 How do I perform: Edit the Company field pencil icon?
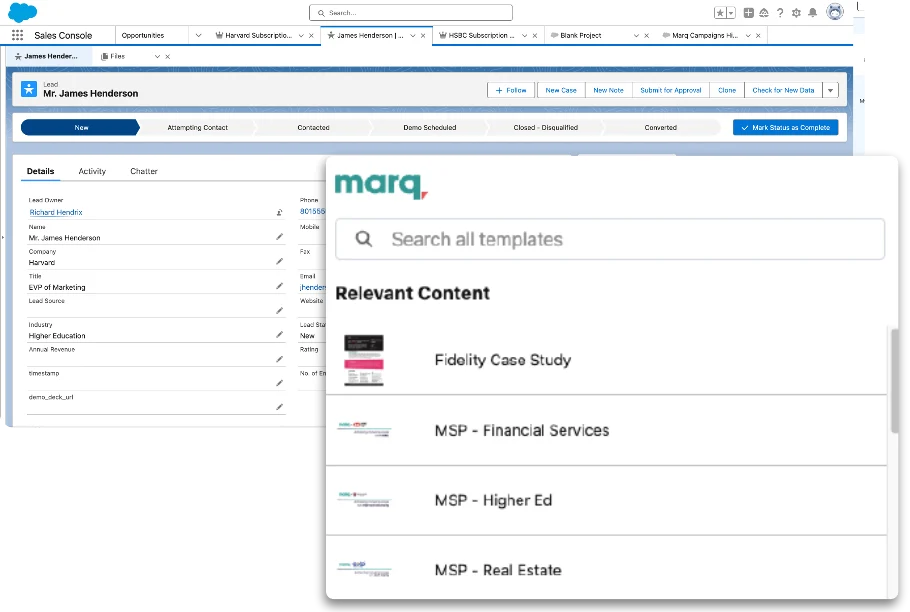(280, 261)
